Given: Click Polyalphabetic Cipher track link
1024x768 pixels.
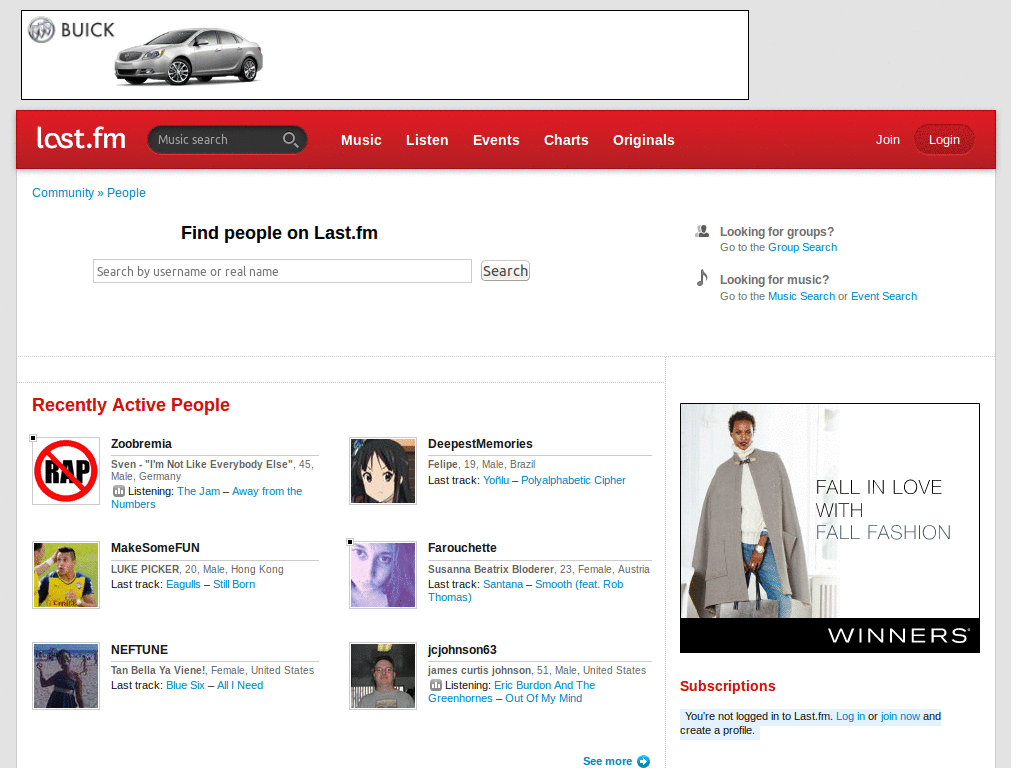Looking at the screenshot, I should click(573, 480).
